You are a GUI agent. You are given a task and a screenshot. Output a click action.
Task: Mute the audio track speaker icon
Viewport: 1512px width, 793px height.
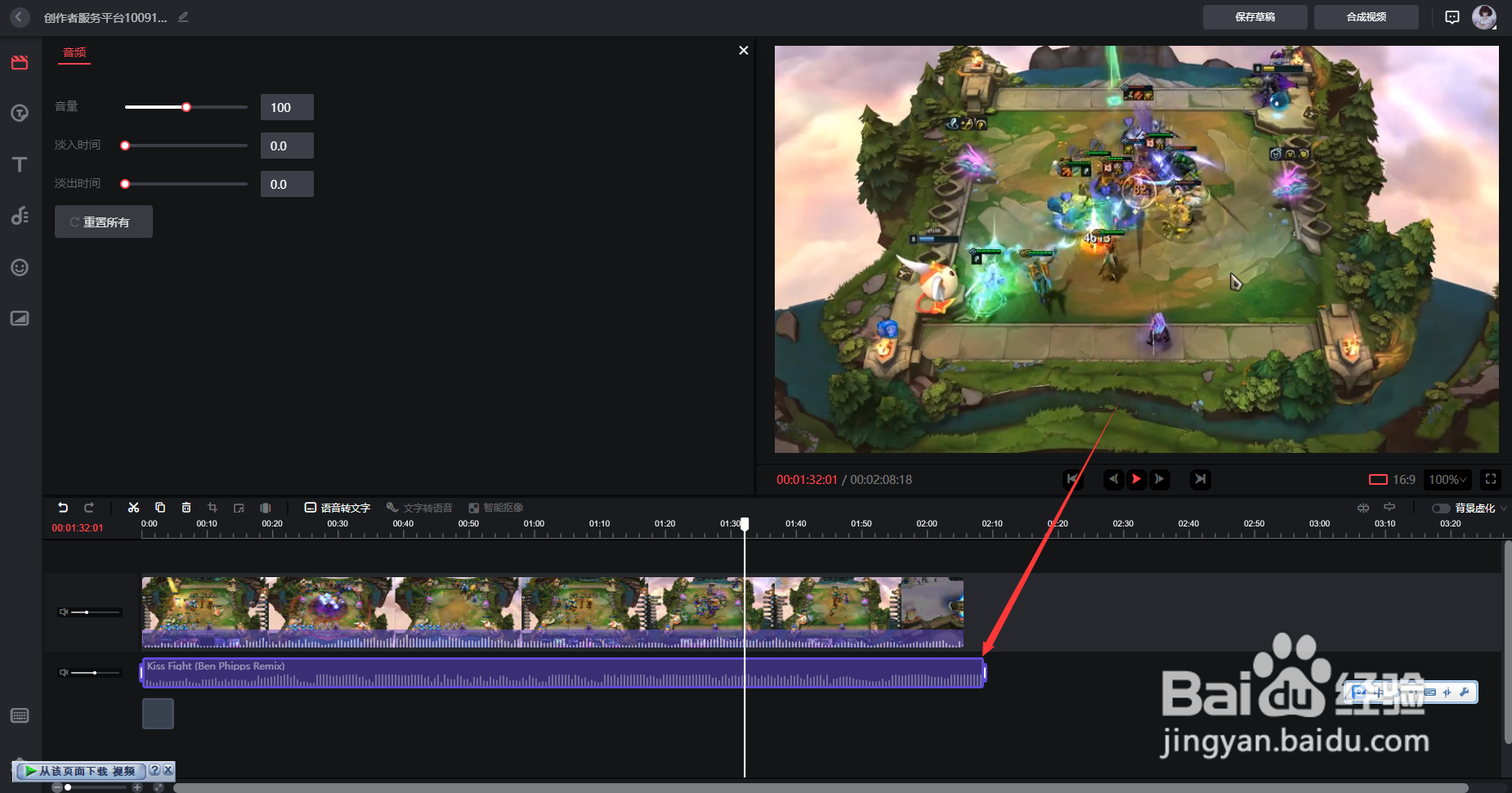(63, 673)
